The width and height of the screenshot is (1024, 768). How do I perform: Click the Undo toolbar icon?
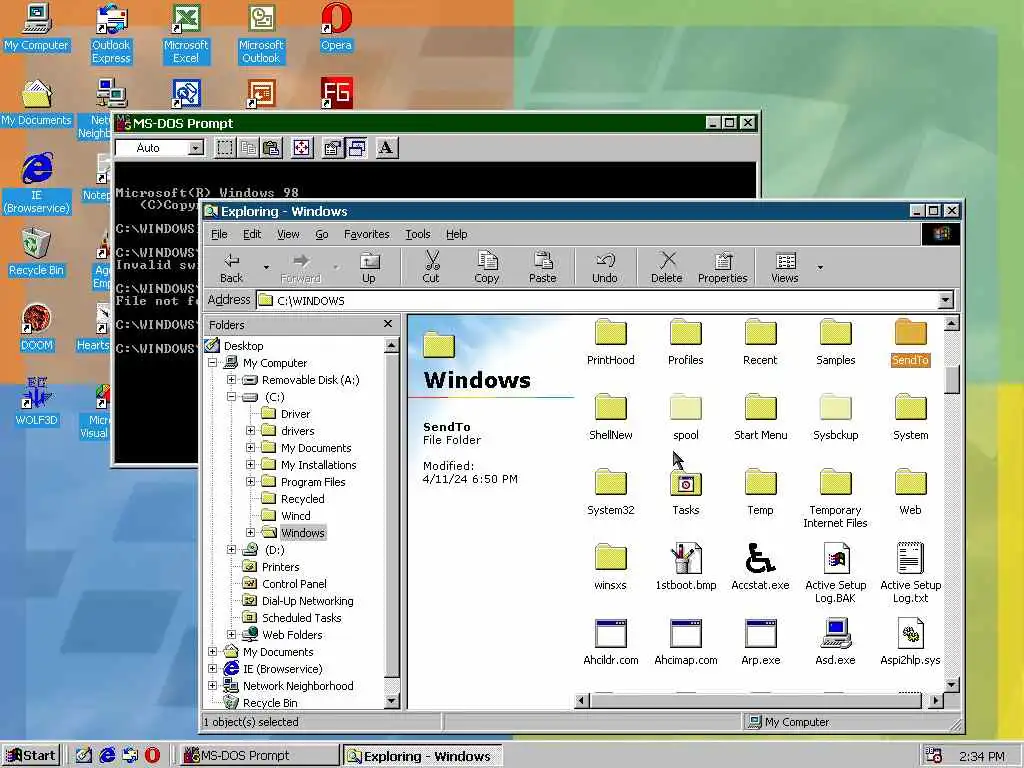[605, 268]
